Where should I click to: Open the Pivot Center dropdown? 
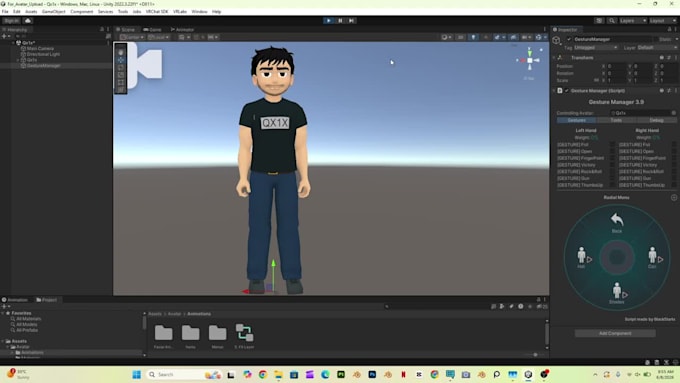coord(132,37)
